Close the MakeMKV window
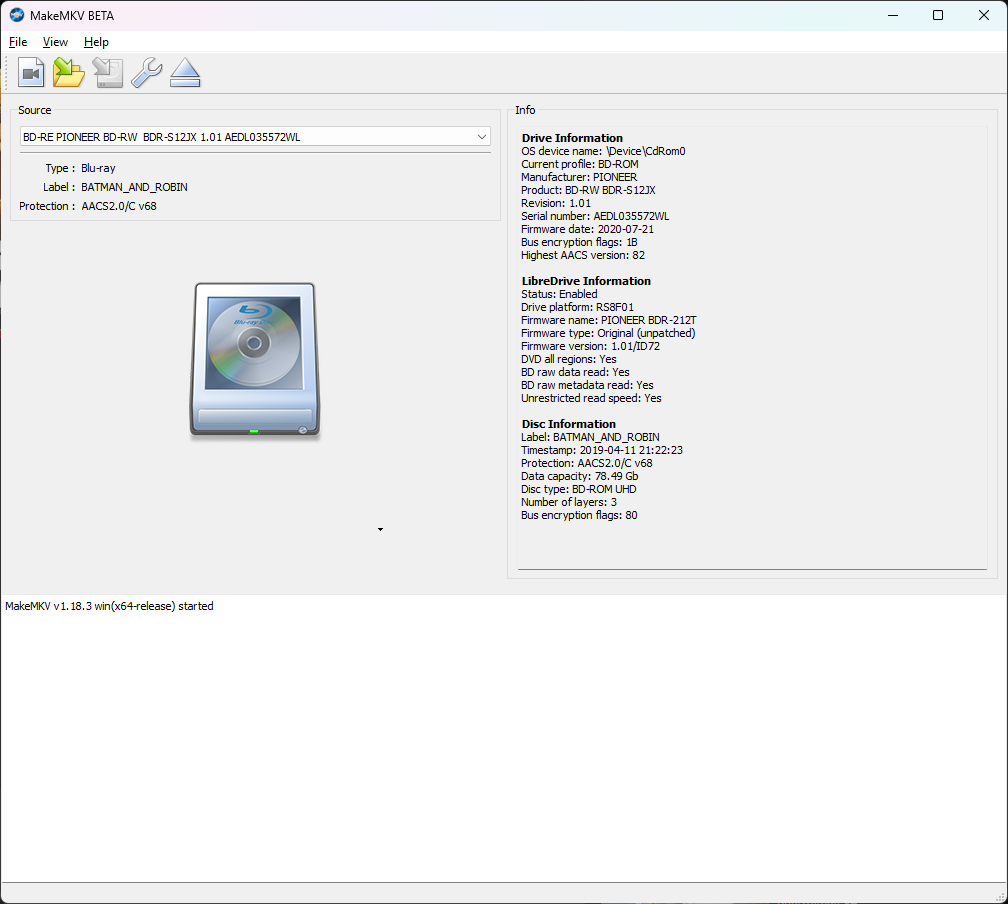The height and width of the screenshot is (904, 1008). click(984, 15)
